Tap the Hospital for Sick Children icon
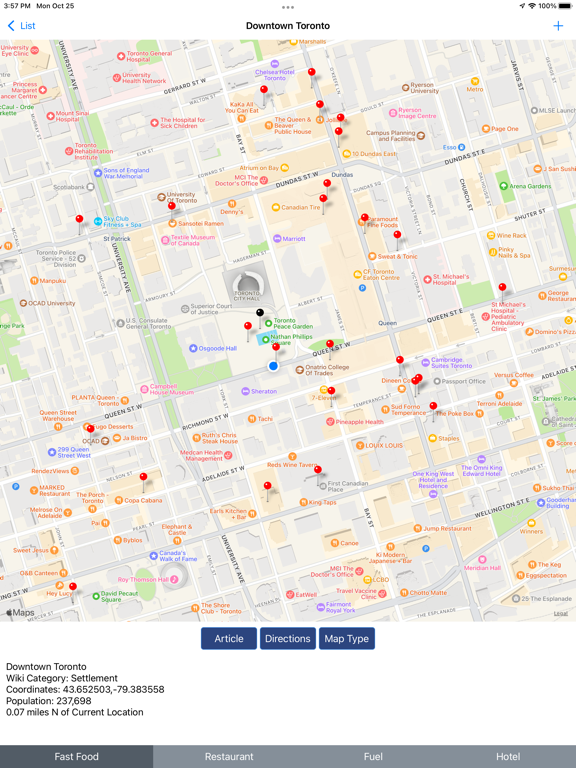Viewport: 576px width, 768px height. tap(154, 122)
